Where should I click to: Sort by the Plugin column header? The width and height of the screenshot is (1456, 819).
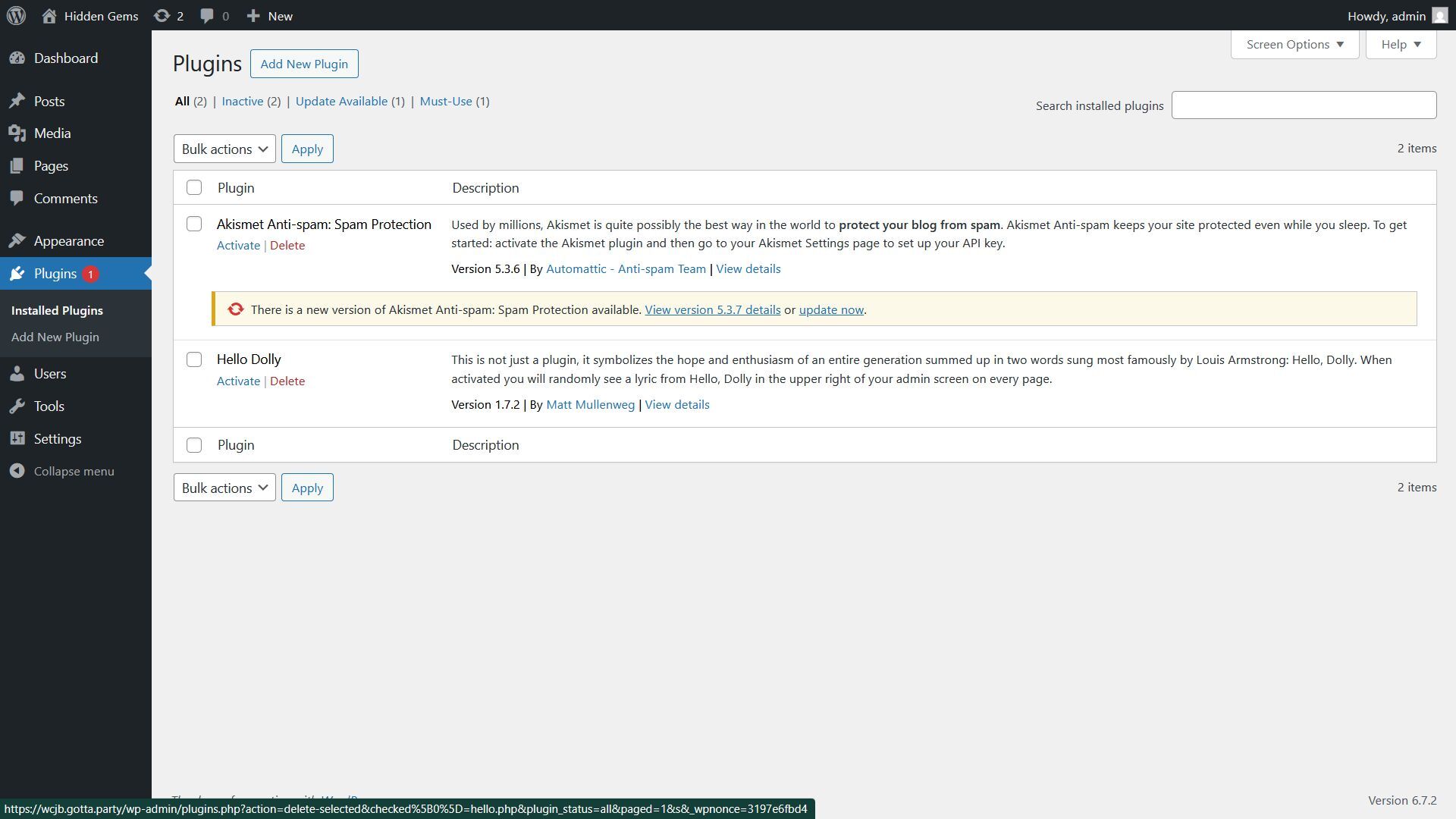(x=236, y=187)
